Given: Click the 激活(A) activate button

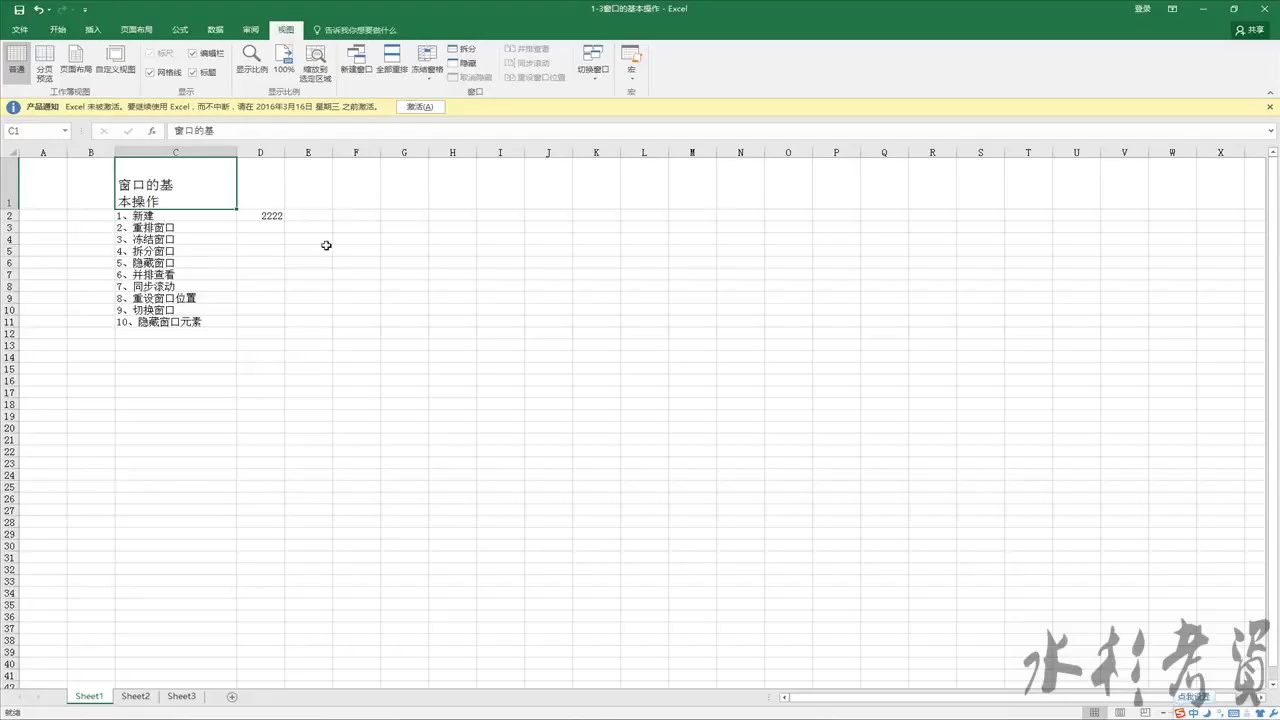Looking at the screenshot, I should point(420,107).
